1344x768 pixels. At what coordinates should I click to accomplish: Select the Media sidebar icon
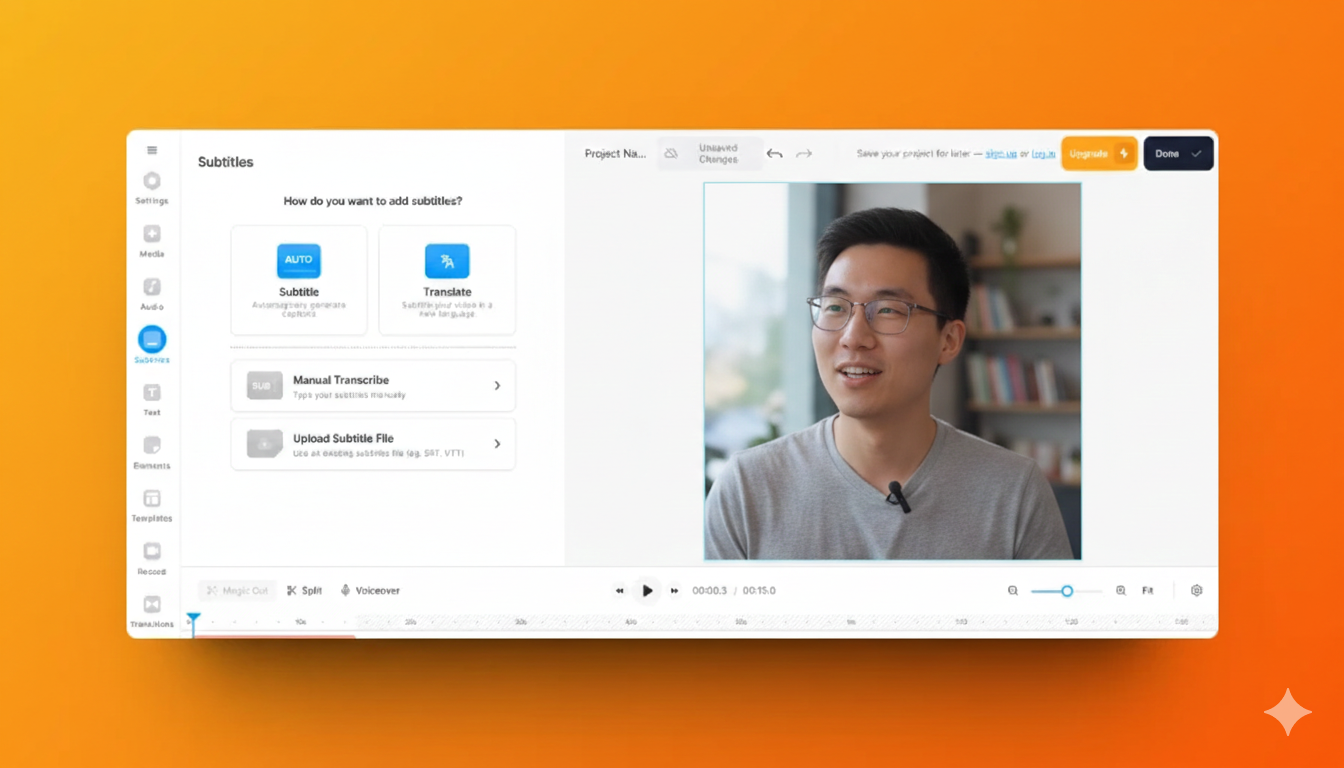[152, 235]
